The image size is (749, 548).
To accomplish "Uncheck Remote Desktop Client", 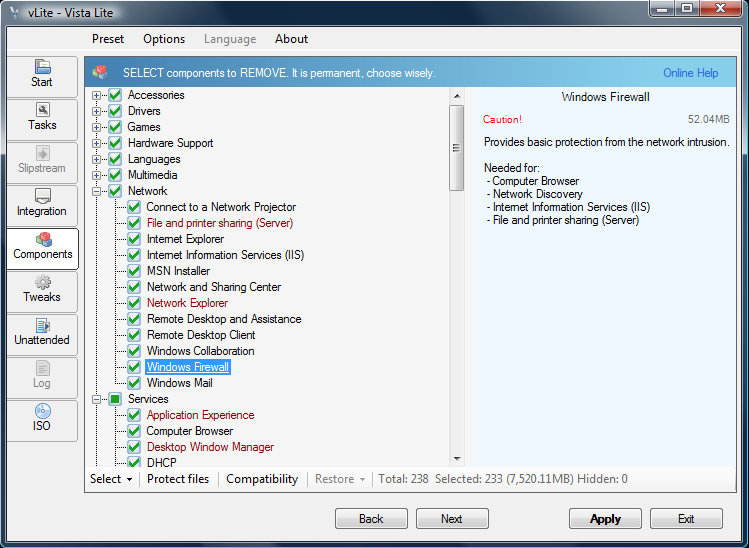I will 134,335.
